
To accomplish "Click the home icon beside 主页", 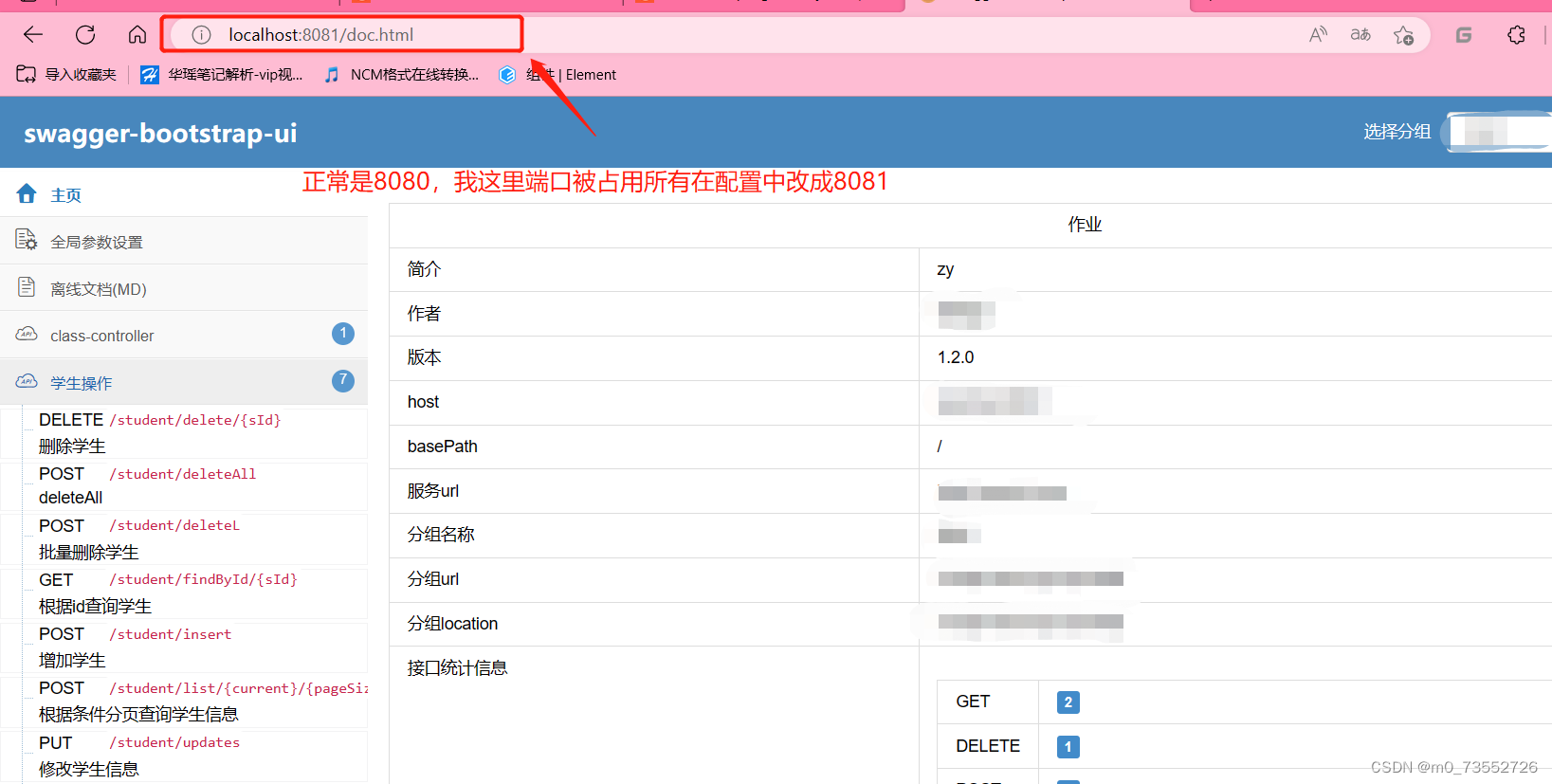I will coord(27,193).
